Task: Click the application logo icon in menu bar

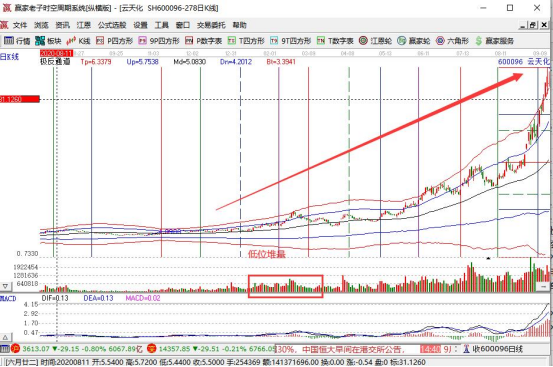Action: point(4,25)
